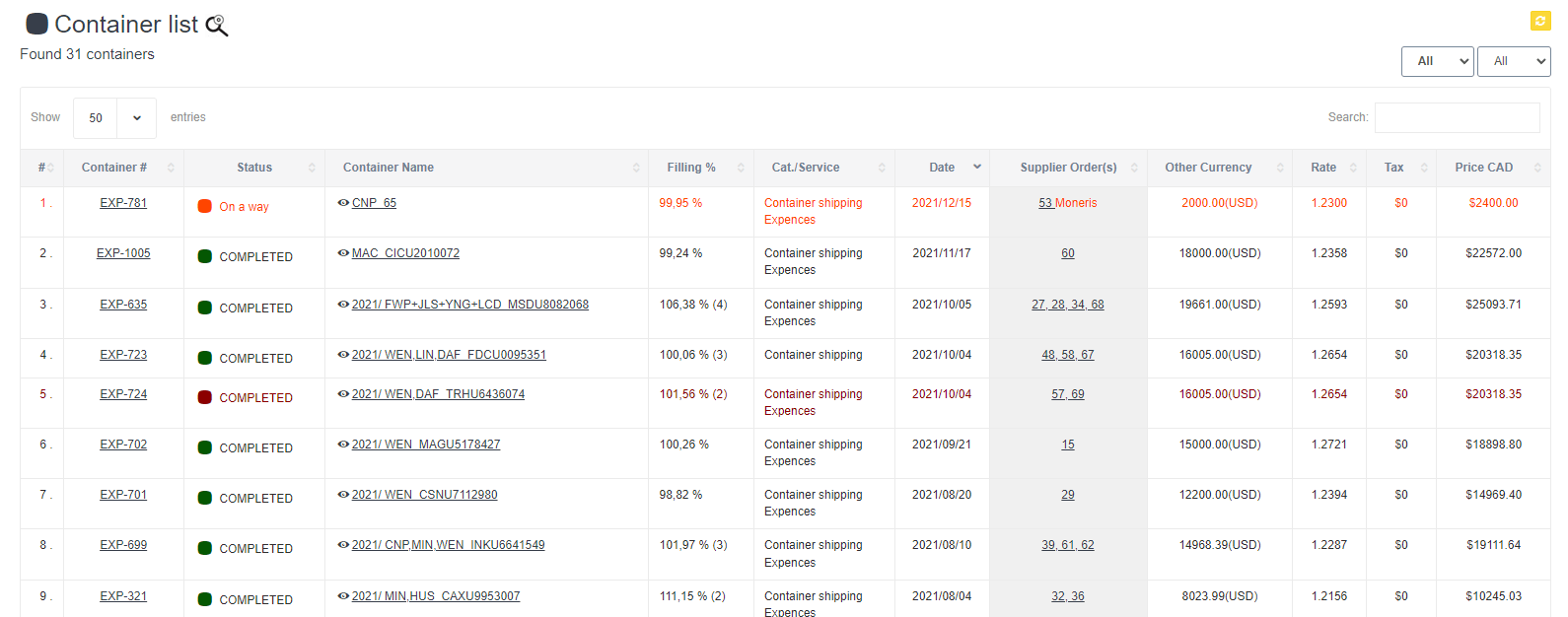Click the price $22572.00 cell
This screenshot has height=617, width=1568.
[x=1493, y=253]
